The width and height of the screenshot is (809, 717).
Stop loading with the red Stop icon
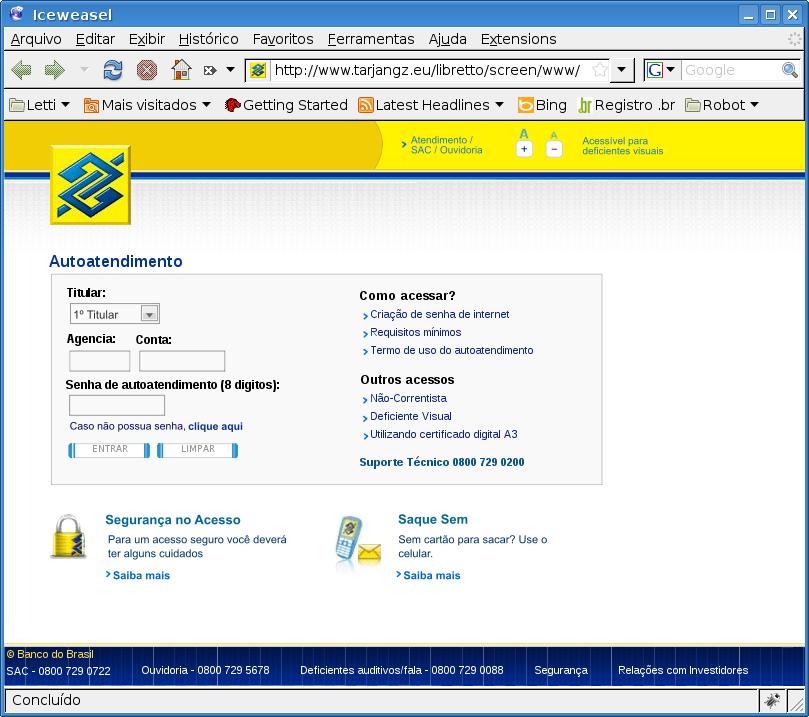point(147,70)
